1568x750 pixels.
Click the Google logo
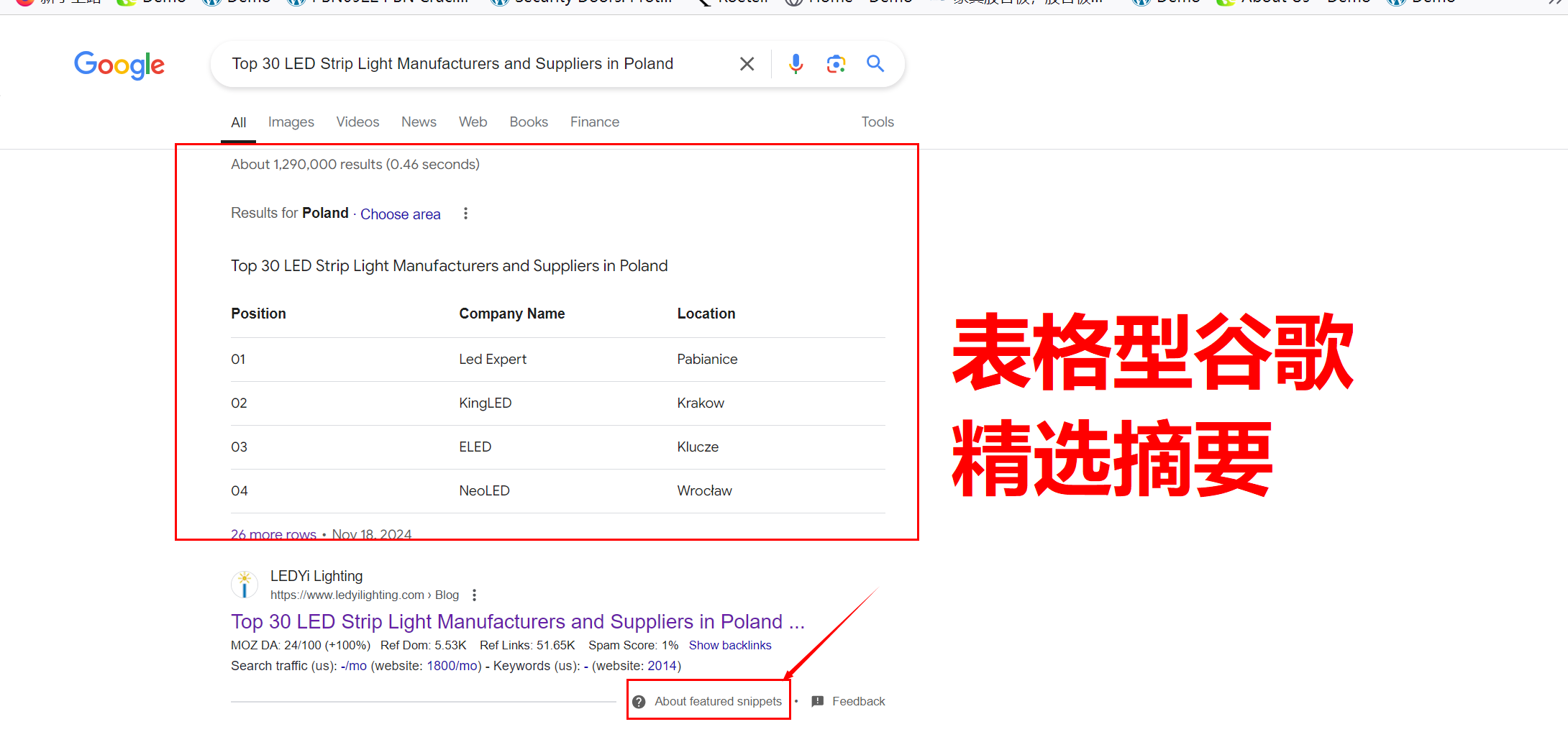point(119,65)
